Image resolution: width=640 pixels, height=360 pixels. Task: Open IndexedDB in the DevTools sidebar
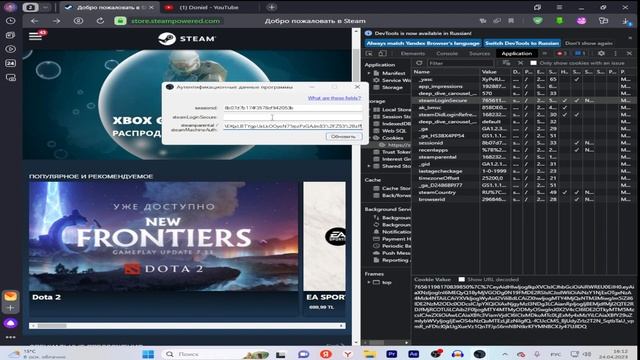pyautogui.click(x=392, y=124)
